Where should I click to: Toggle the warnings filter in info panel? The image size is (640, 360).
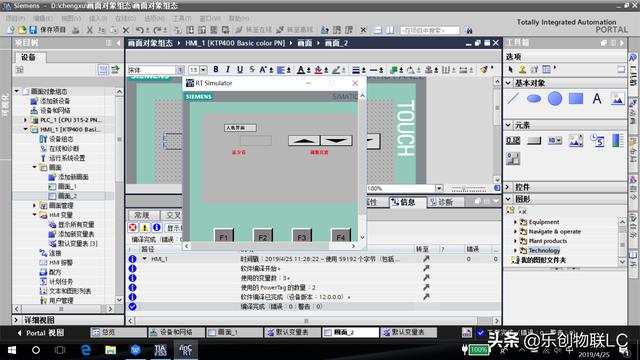(x=144, y=228)
